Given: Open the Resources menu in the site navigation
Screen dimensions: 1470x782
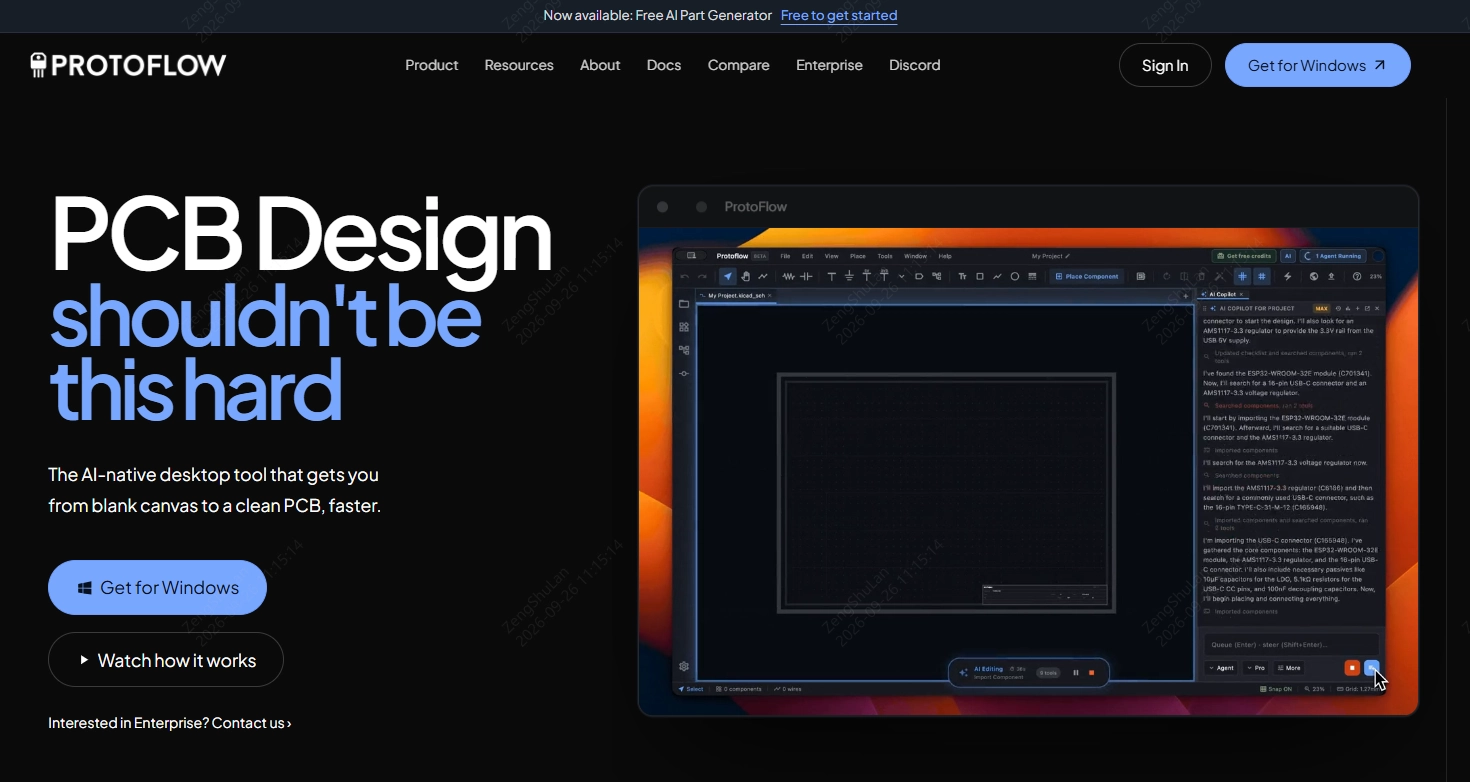Looking at the screenshot, I should [519, 65].
